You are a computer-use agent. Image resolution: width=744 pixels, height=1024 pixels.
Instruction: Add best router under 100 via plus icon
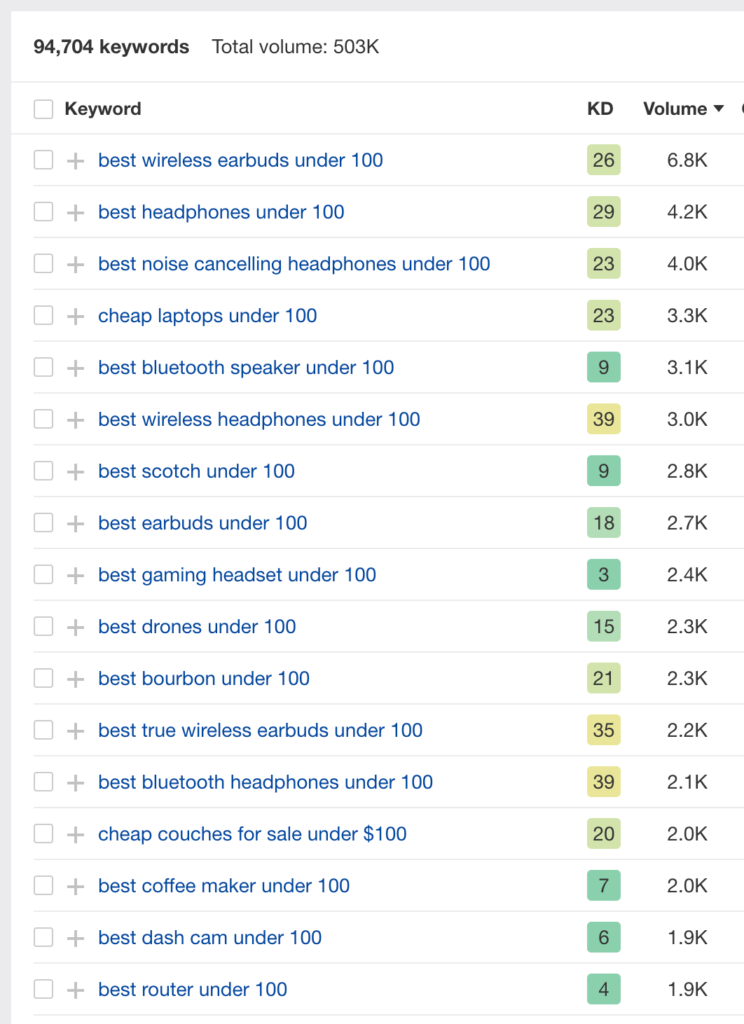click(76, 990)
